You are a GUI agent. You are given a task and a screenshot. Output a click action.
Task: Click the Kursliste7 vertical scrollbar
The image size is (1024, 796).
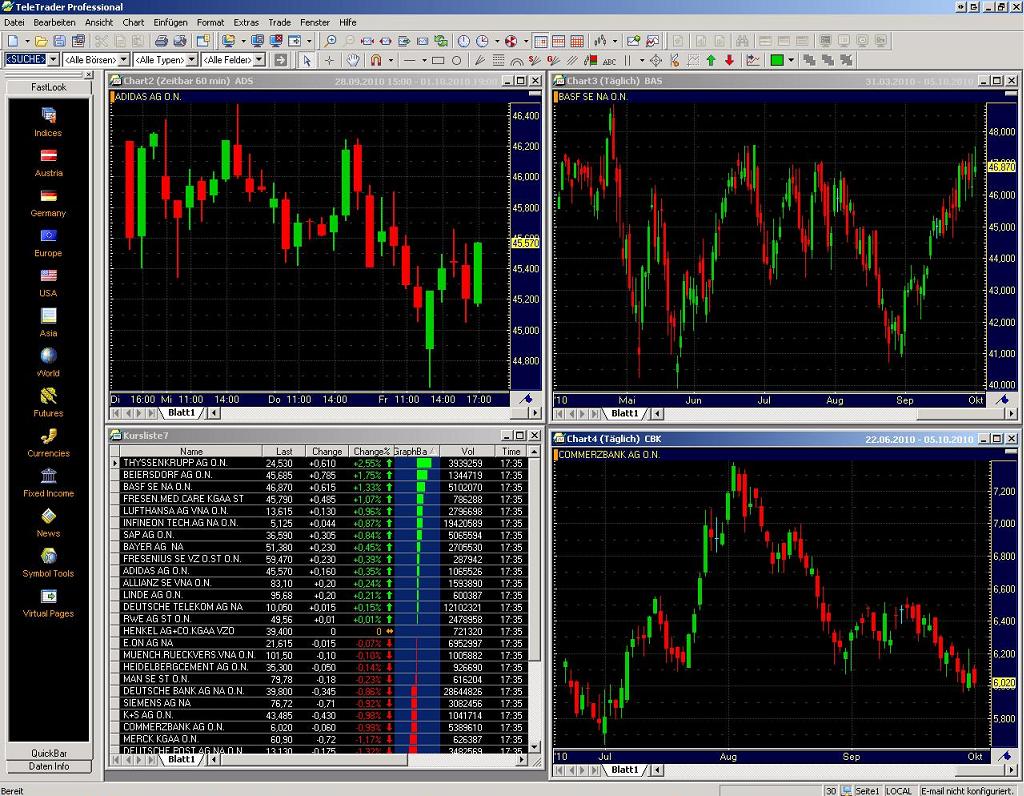click(x=534, y=599)
